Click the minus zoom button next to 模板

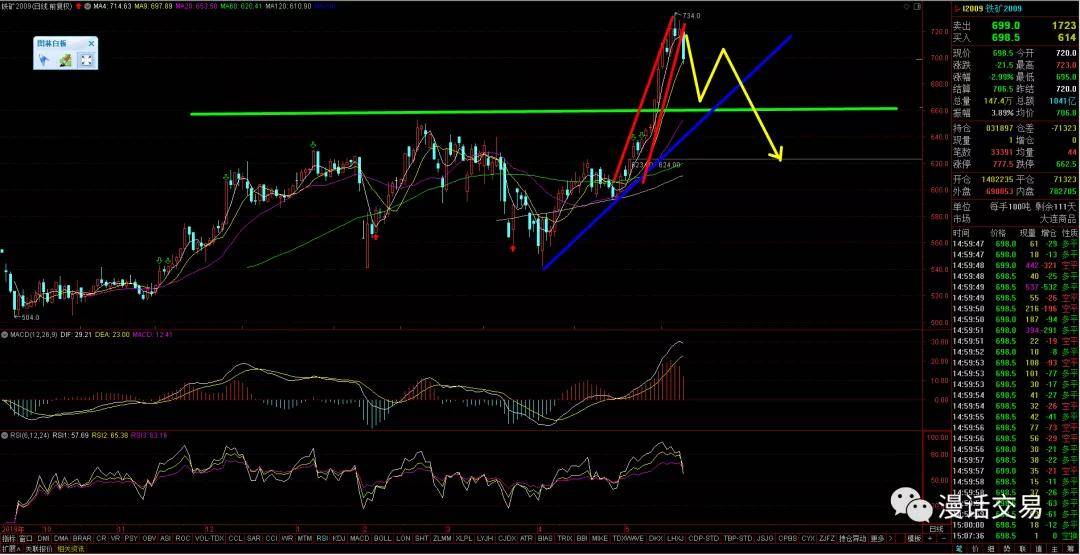pos(944,538)
